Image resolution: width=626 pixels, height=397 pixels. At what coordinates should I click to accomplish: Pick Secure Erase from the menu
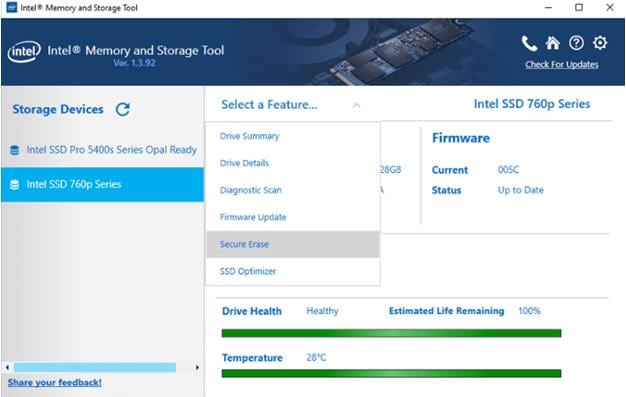[x=293, y=244]
